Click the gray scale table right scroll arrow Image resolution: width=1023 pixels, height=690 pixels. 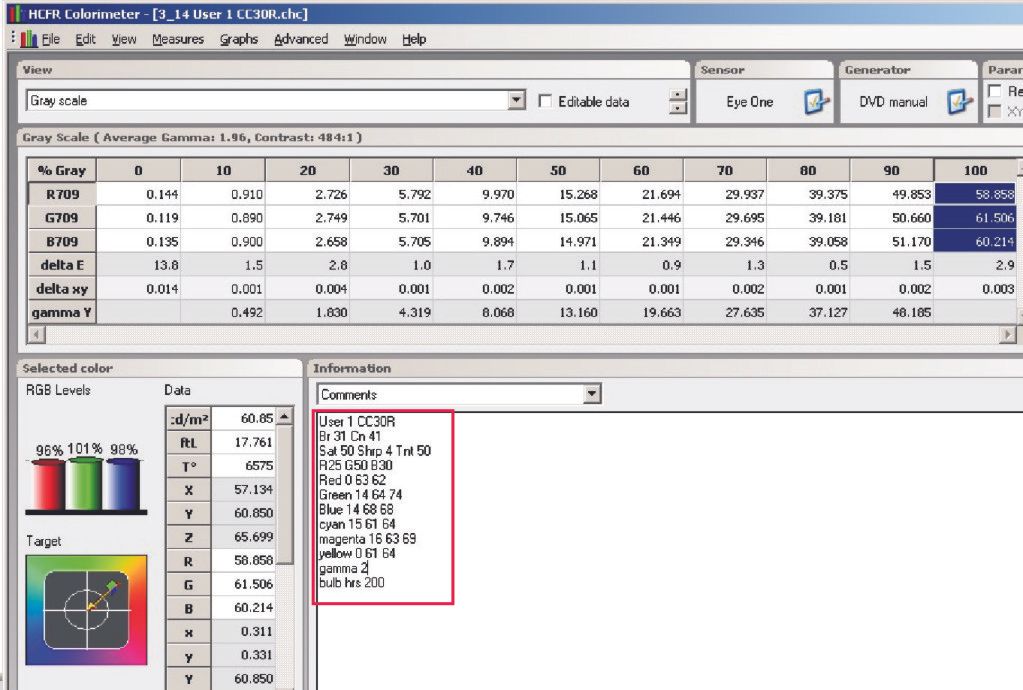tap(1008, 335)
